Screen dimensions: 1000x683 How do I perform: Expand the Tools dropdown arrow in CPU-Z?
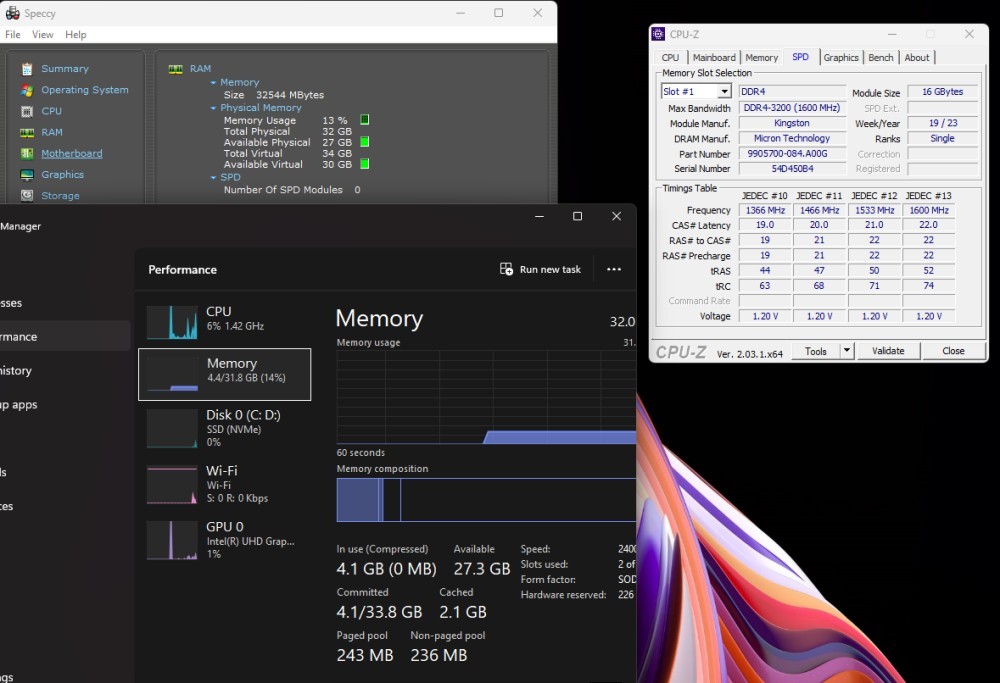pos(846,351)
